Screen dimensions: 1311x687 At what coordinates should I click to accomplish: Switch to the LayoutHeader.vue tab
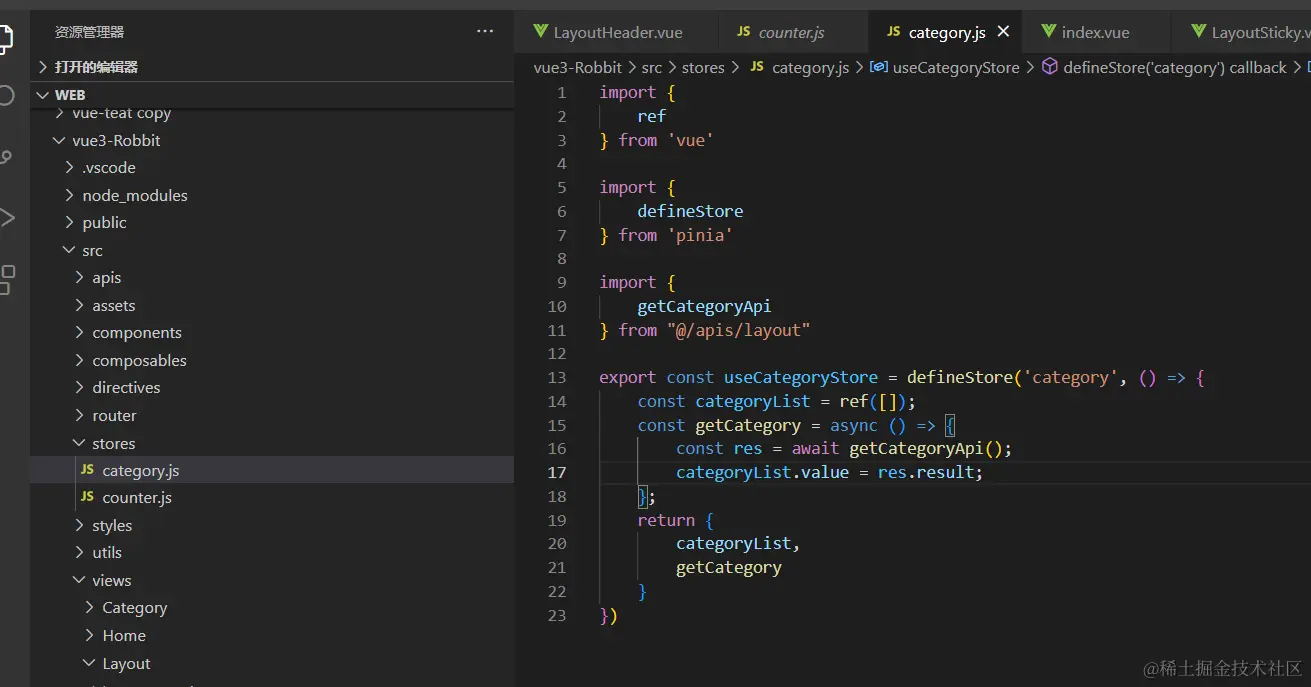coord(617,33)
